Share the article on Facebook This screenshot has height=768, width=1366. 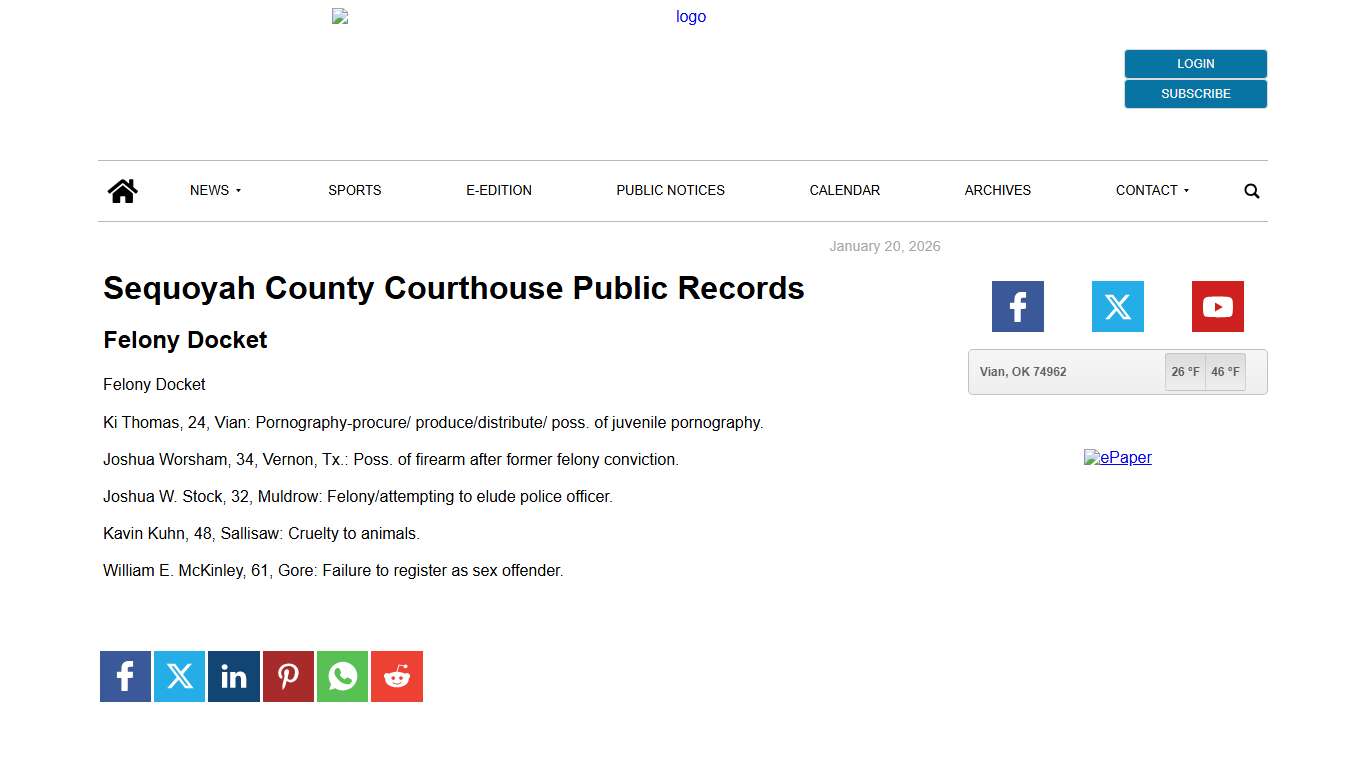point(125,676)
